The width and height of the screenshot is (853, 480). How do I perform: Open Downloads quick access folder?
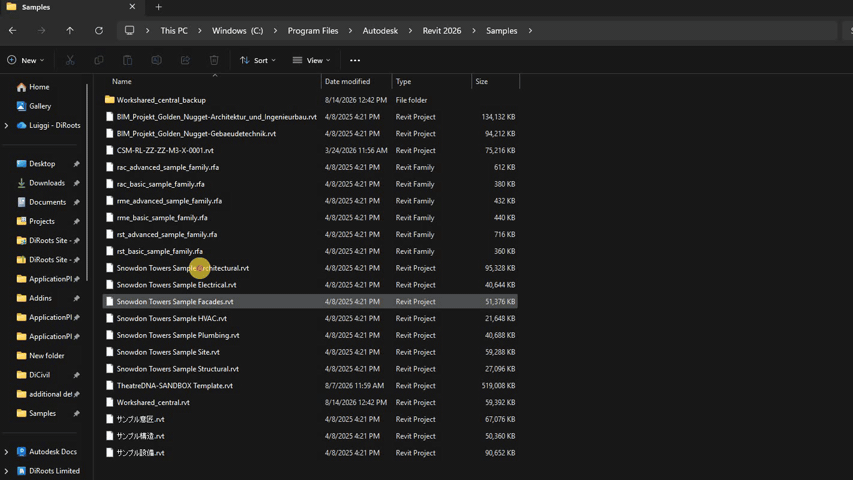pyautogui.click(x=41, y=183)
